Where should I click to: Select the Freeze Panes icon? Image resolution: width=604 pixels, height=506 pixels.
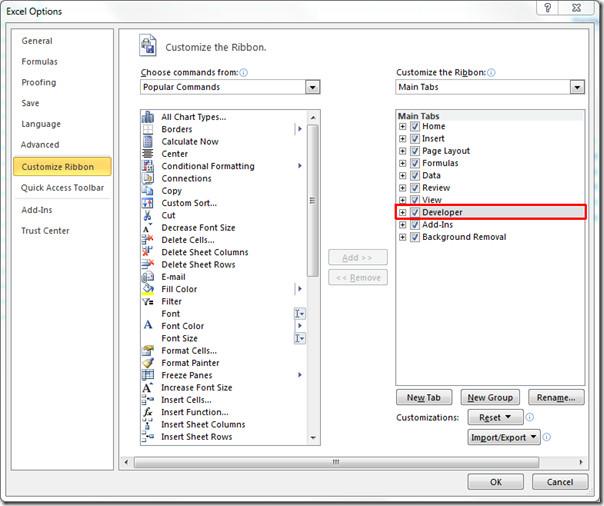(x=148, y=375)
